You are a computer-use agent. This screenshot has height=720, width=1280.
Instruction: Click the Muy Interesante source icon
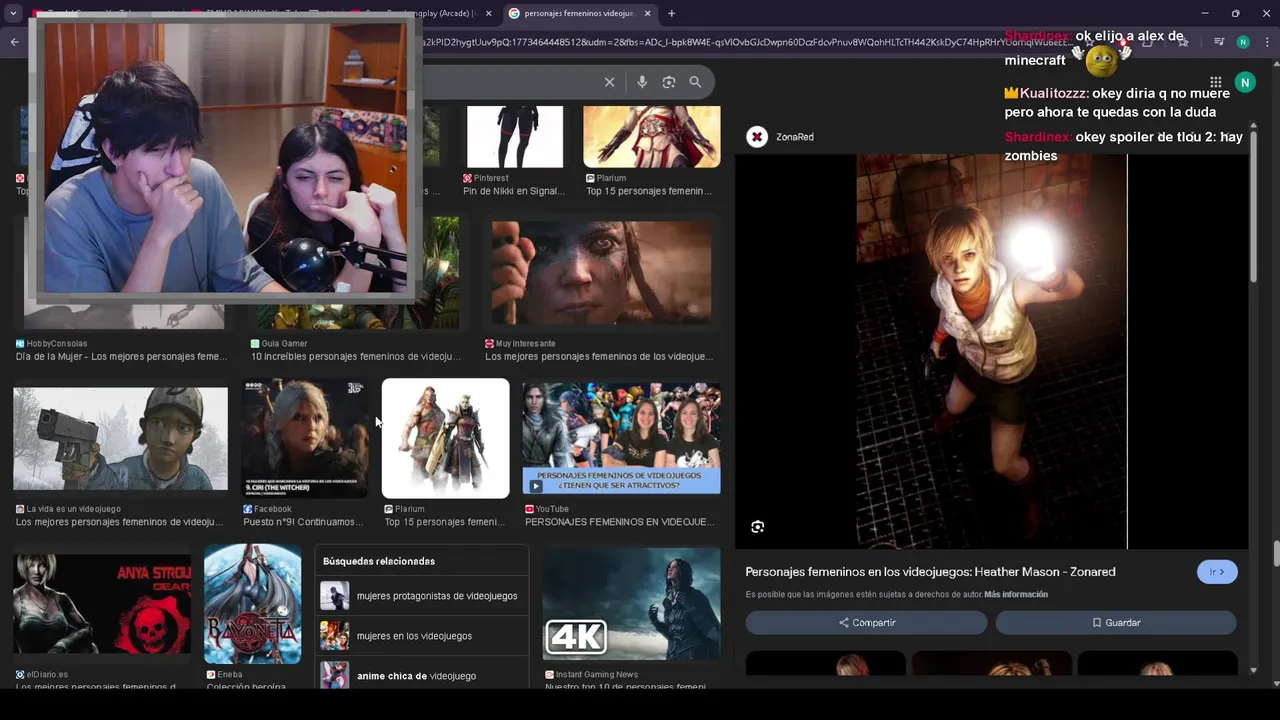click(x=490, y=343)
